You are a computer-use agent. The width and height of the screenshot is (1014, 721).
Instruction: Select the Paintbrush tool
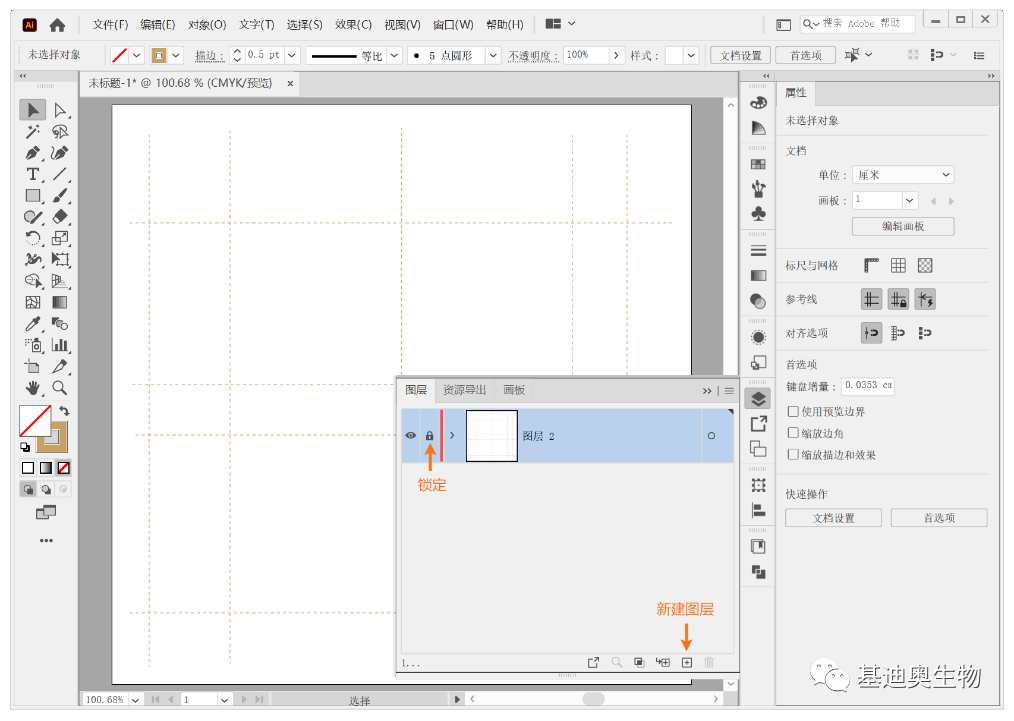(59, 196)
